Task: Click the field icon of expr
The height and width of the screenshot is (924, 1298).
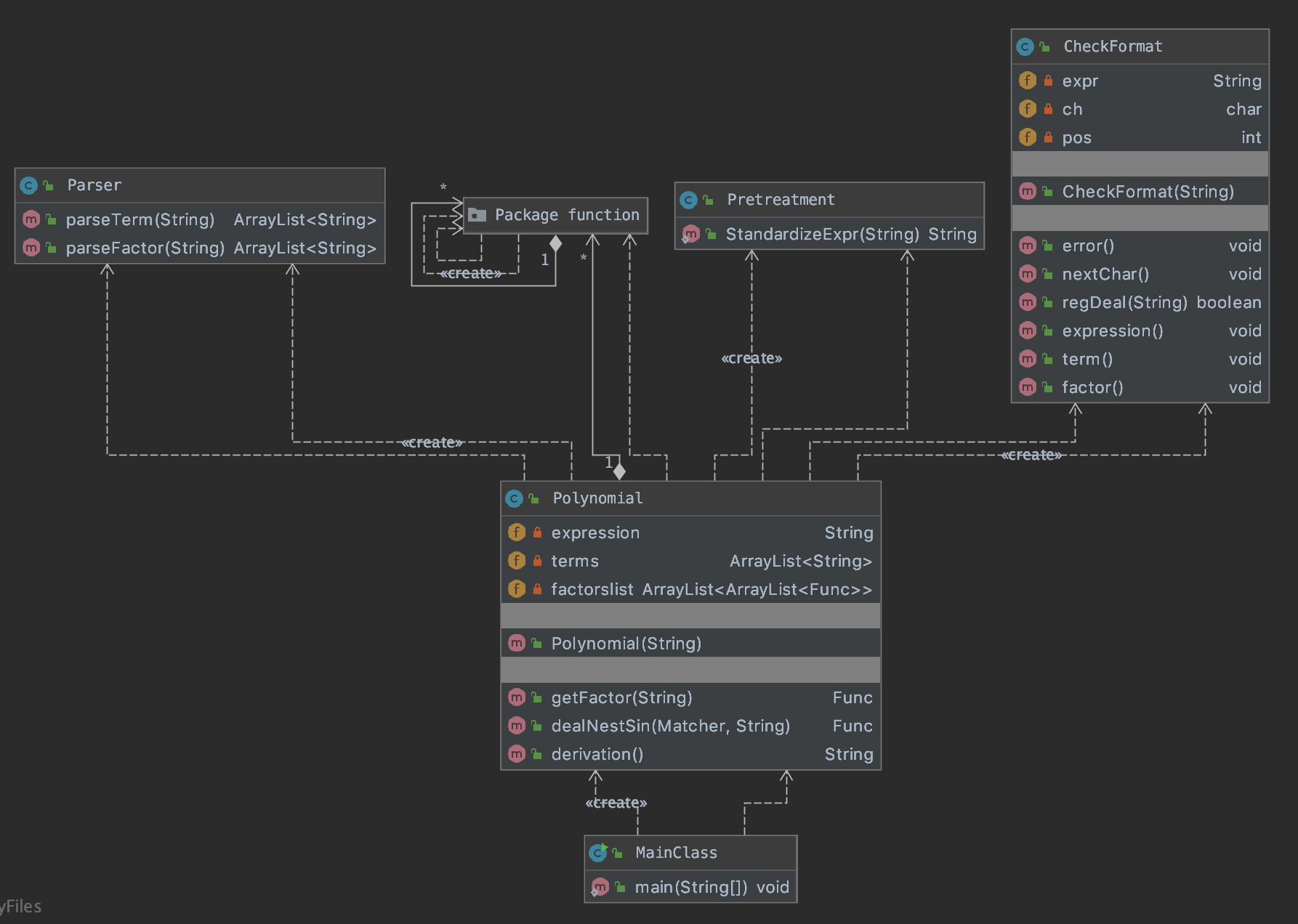Action: coord(1027,81)
